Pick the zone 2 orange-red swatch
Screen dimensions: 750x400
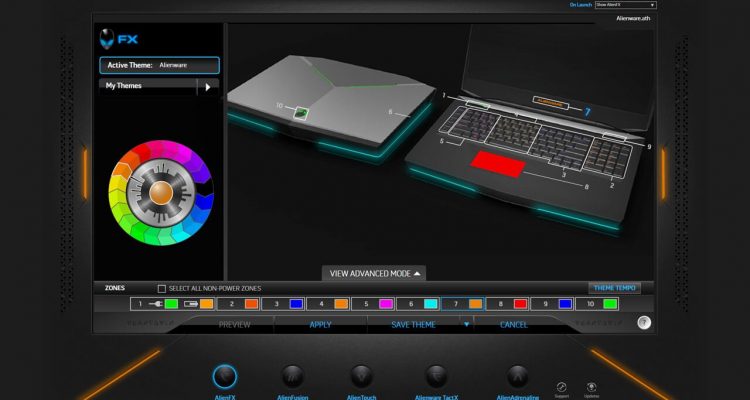pos(252,304)
